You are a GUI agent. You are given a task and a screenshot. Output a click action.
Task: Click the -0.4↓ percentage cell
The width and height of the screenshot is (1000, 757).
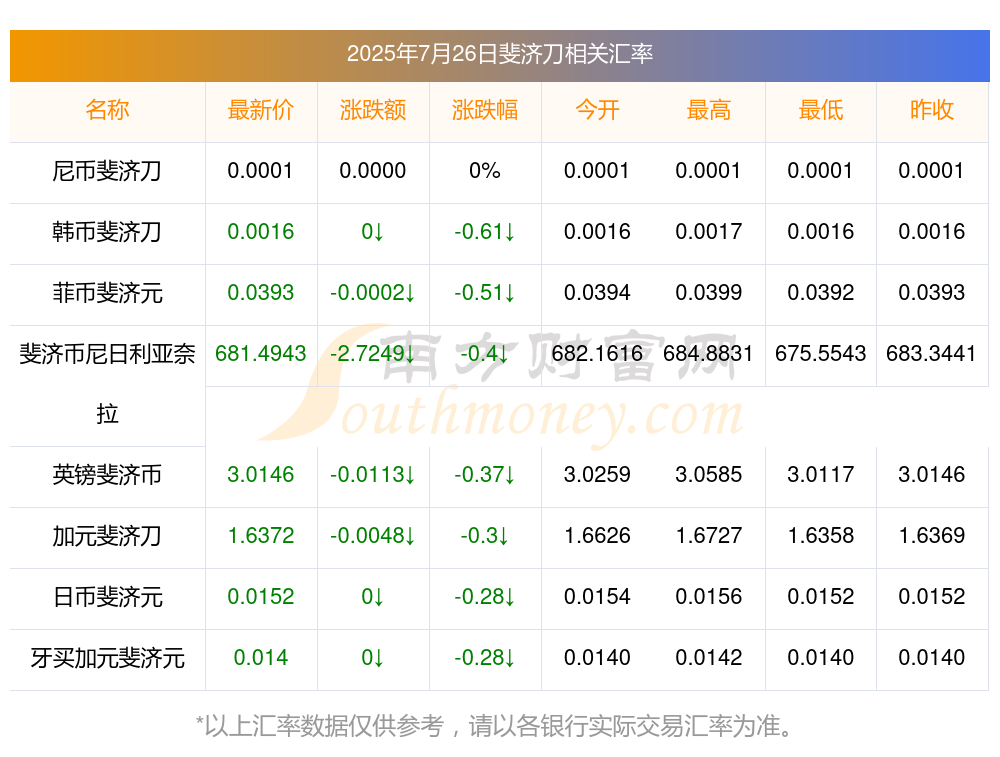click(485, 353)
